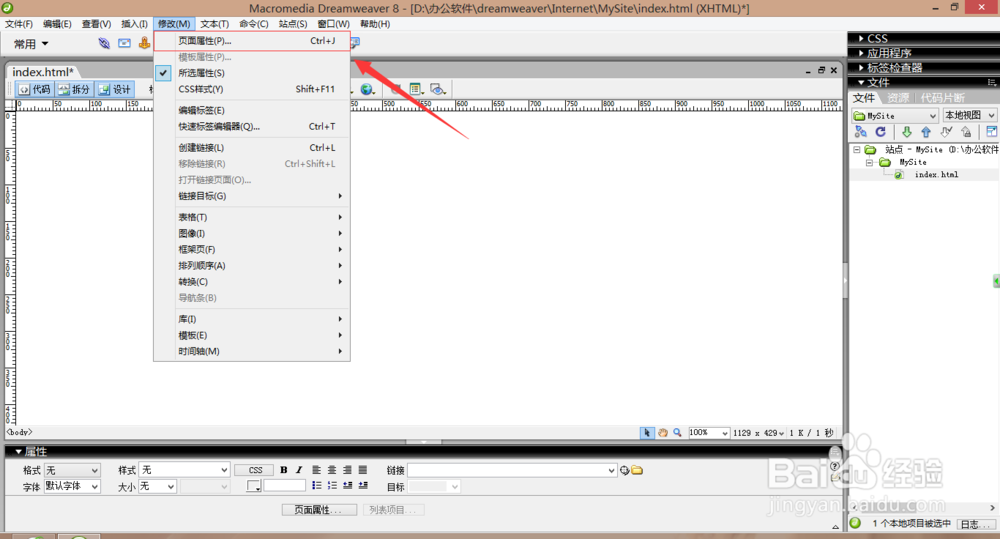1000x539 pixels.
Task: Toggle bold formatting in Properties
Action: [284, 470]
